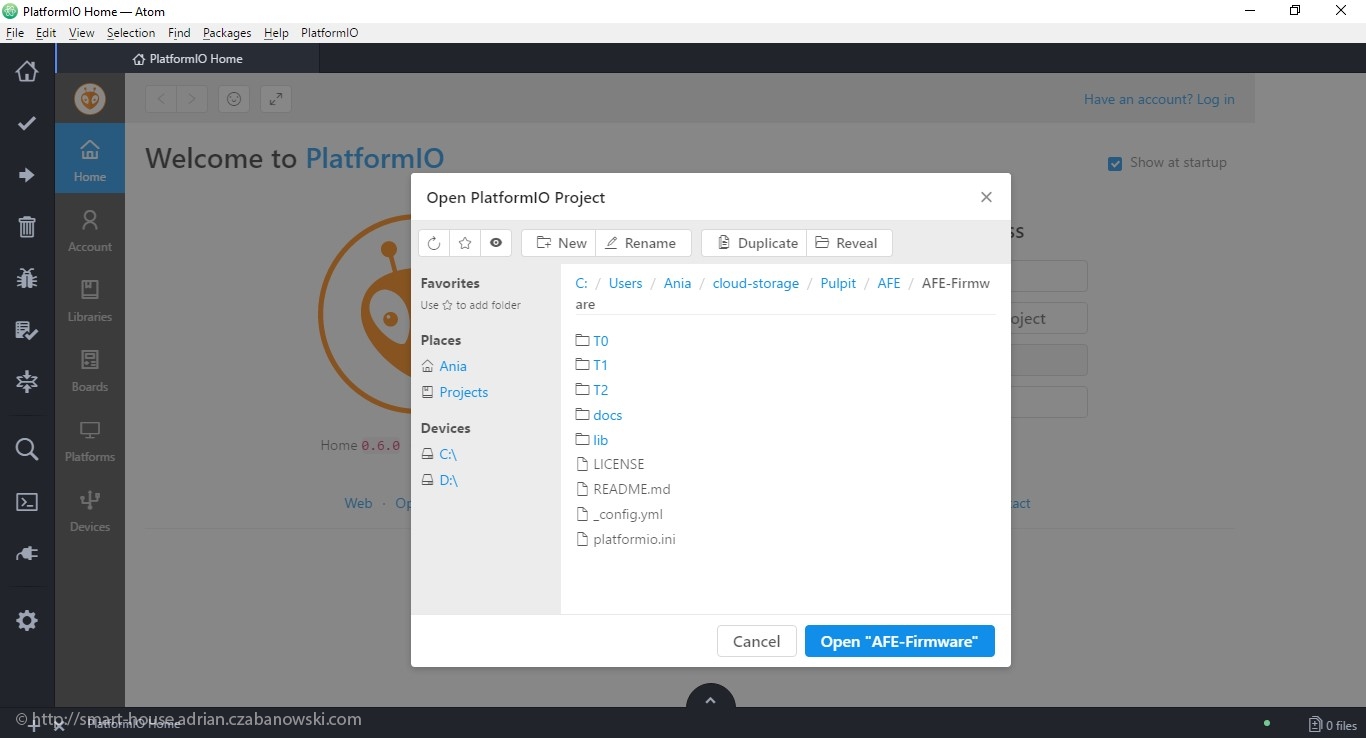Click the README.md file

(x=623, y=489)
